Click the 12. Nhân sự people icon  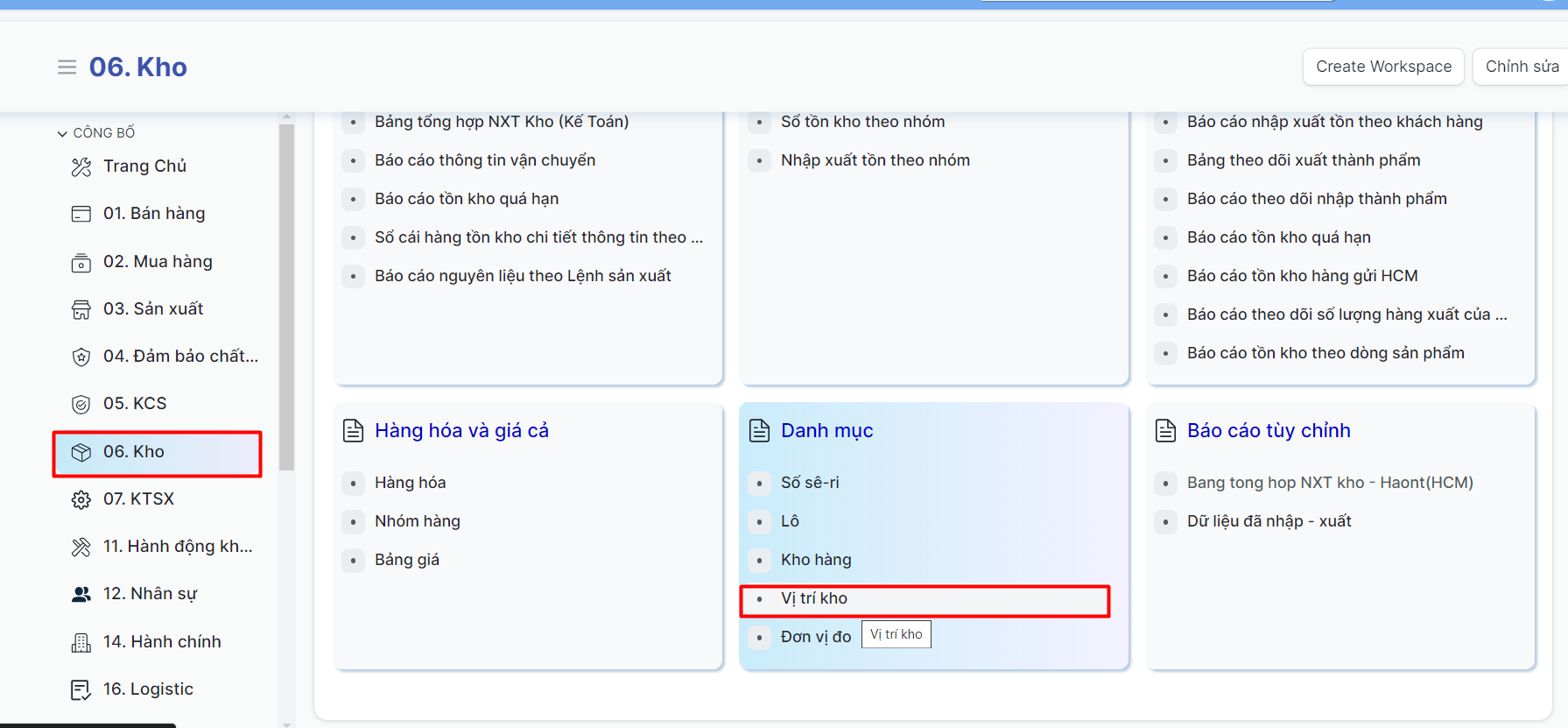click(81, 594)
